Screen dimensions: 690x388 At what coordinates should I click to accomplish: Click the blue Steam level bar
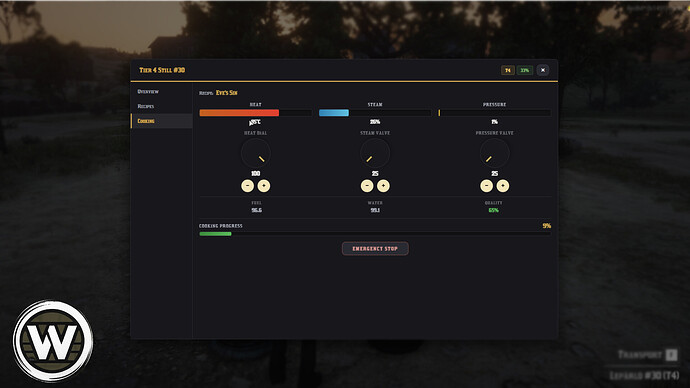[375, 113]
